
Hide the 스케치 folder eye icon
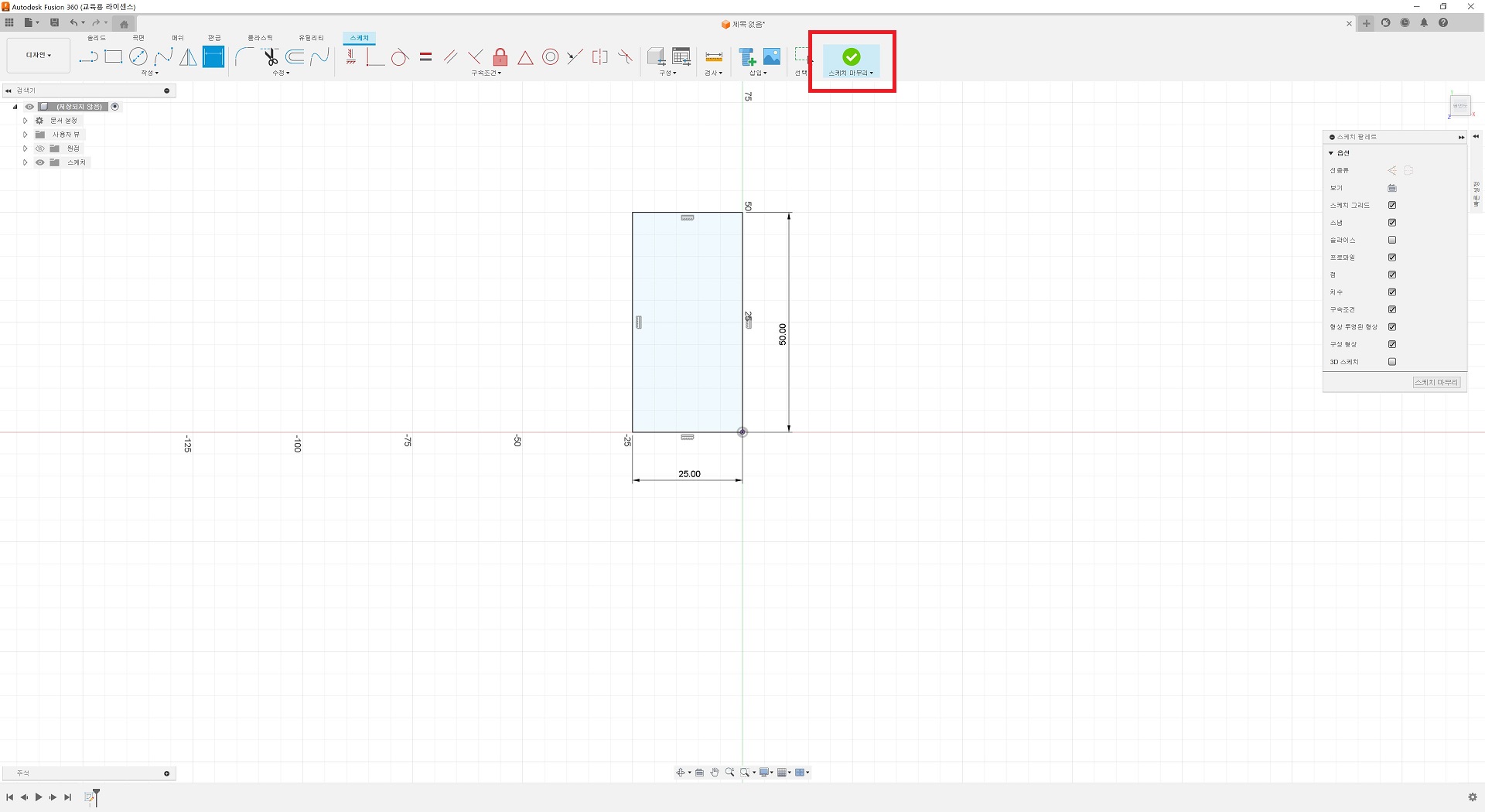[39, 162]
